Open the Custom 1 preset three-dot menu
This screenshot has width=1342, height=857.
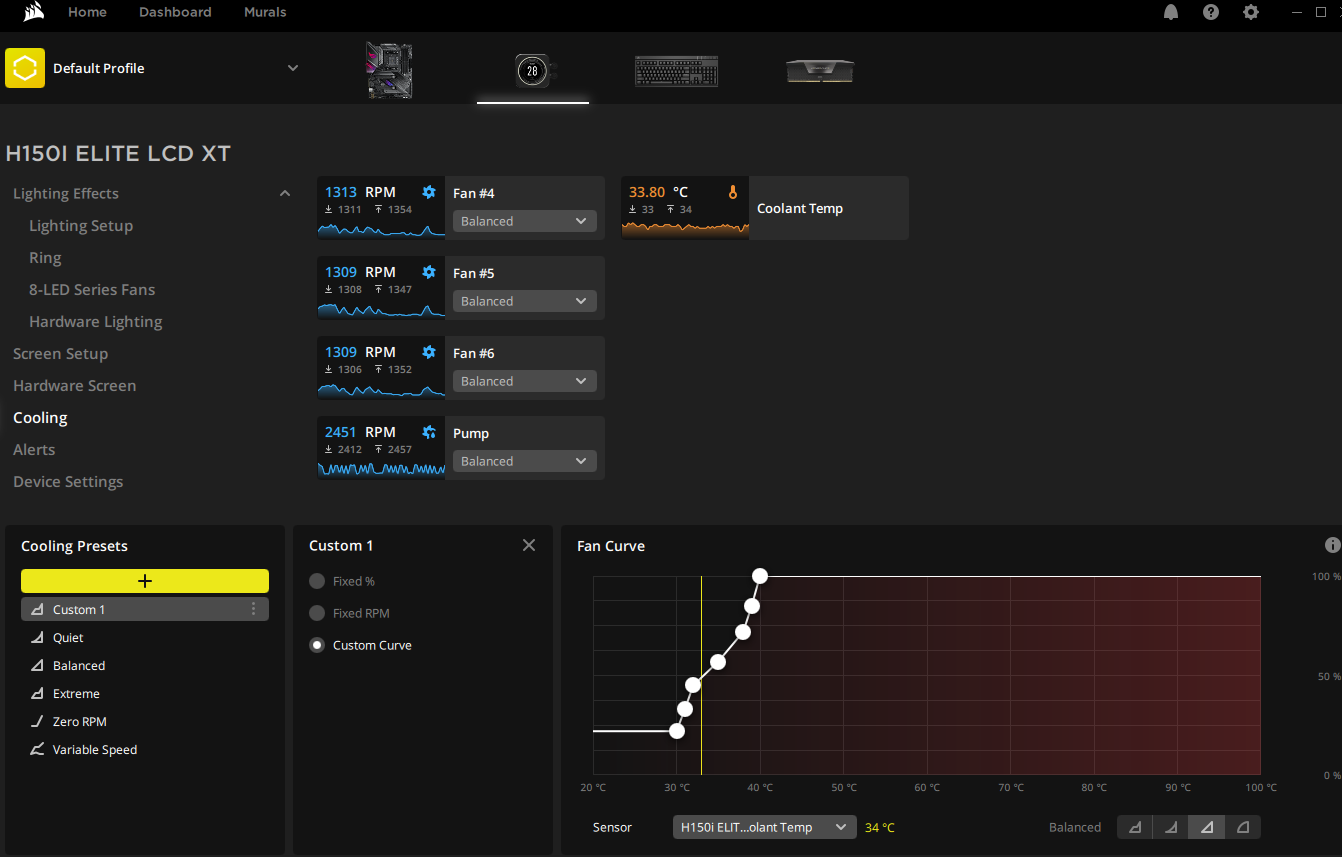click(x=253, y=609)
